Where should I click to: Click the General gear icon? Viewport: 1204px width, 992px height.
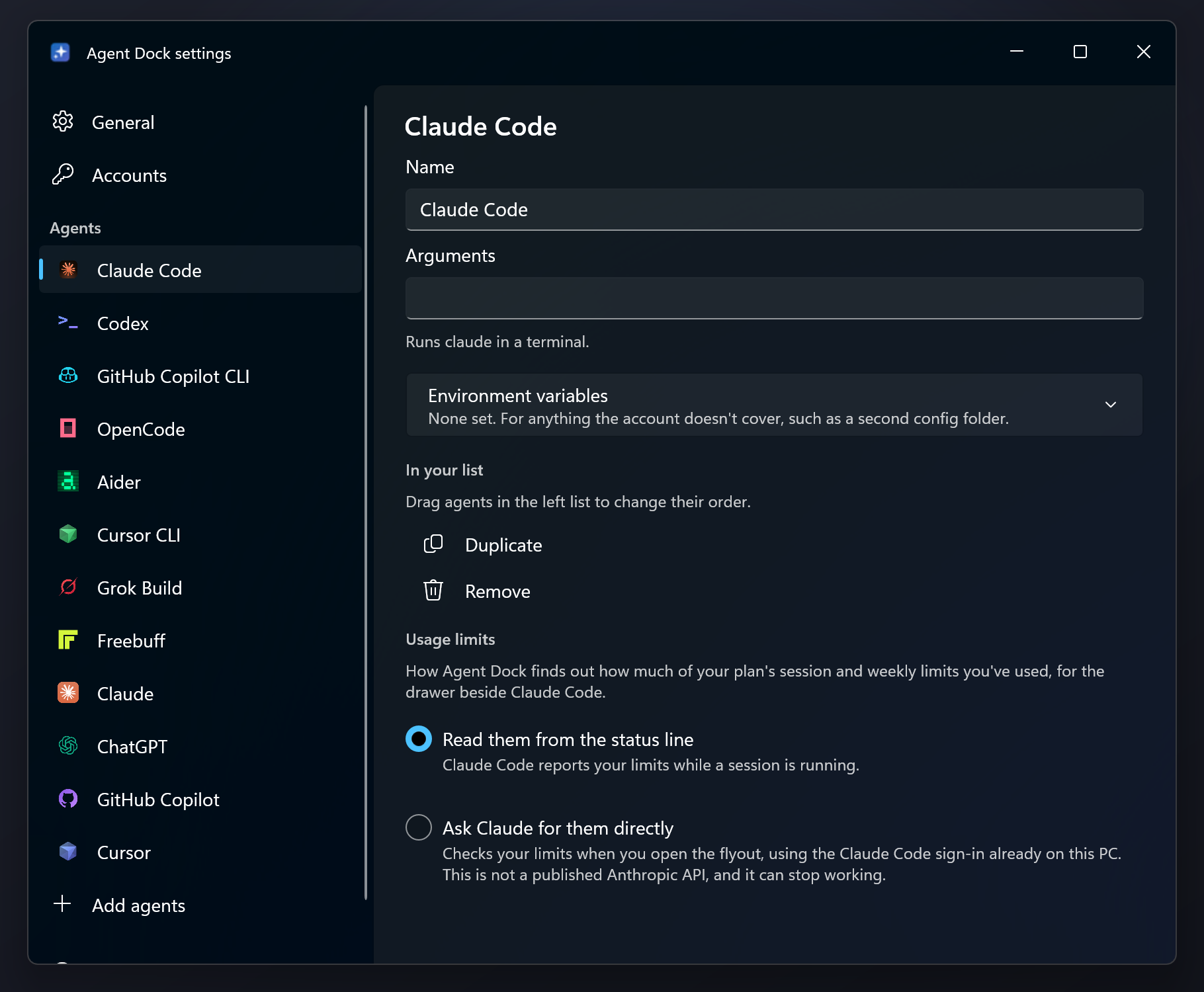(63, 122)
